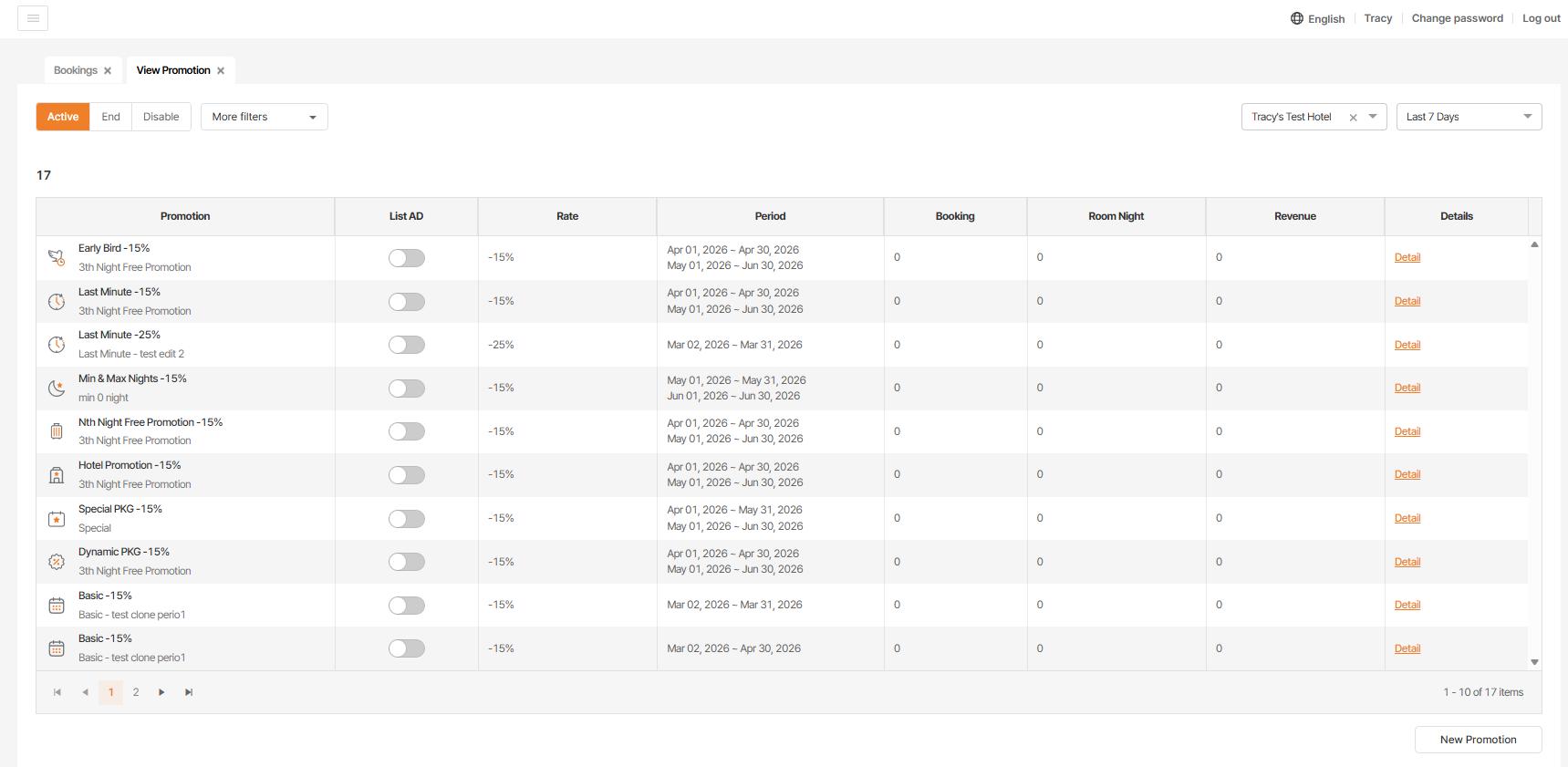
Task: Expand the More filters dropdown
Action: tap(264, 117)
